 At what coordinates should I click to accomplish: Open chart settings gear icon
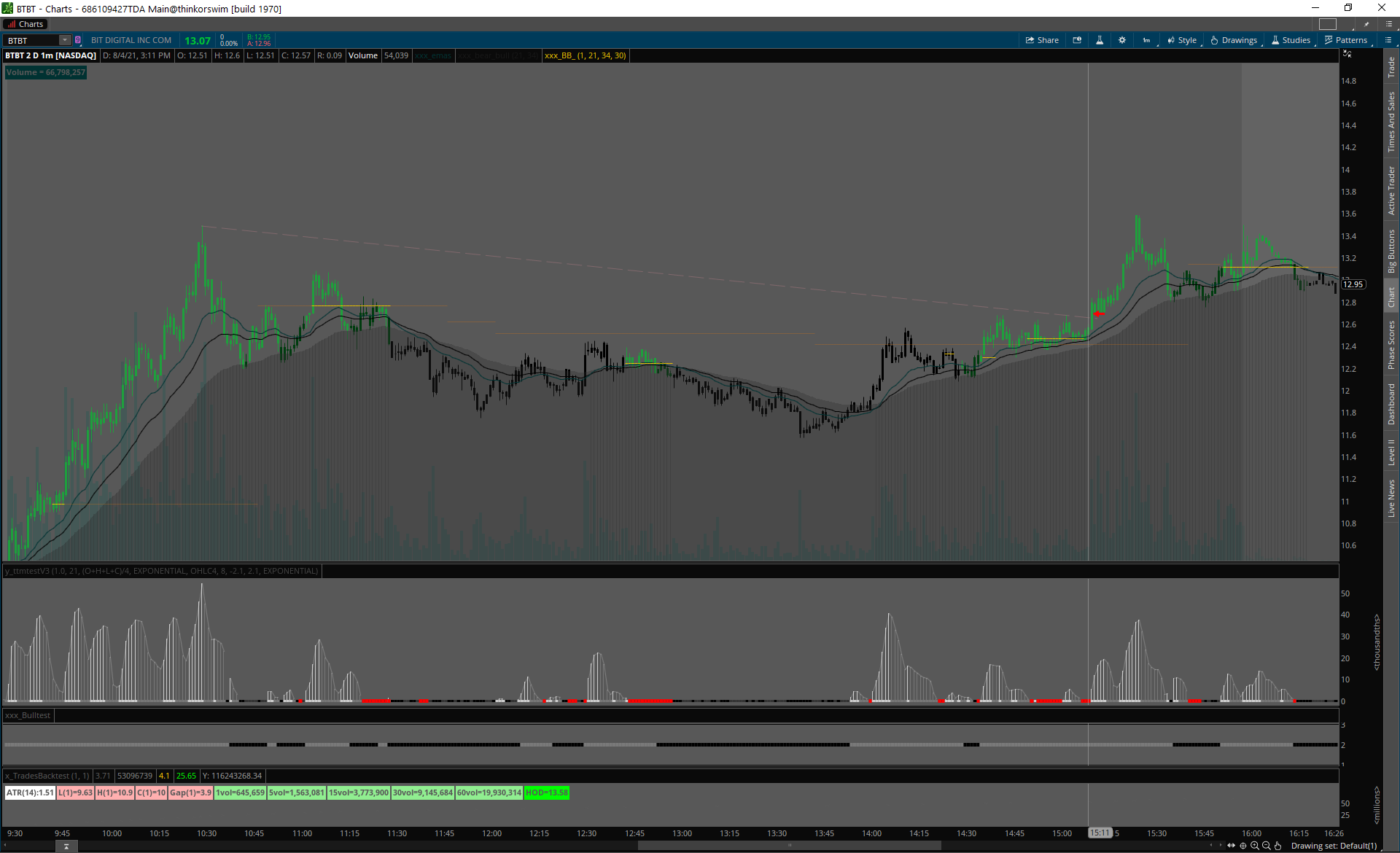click(1122, 40)
